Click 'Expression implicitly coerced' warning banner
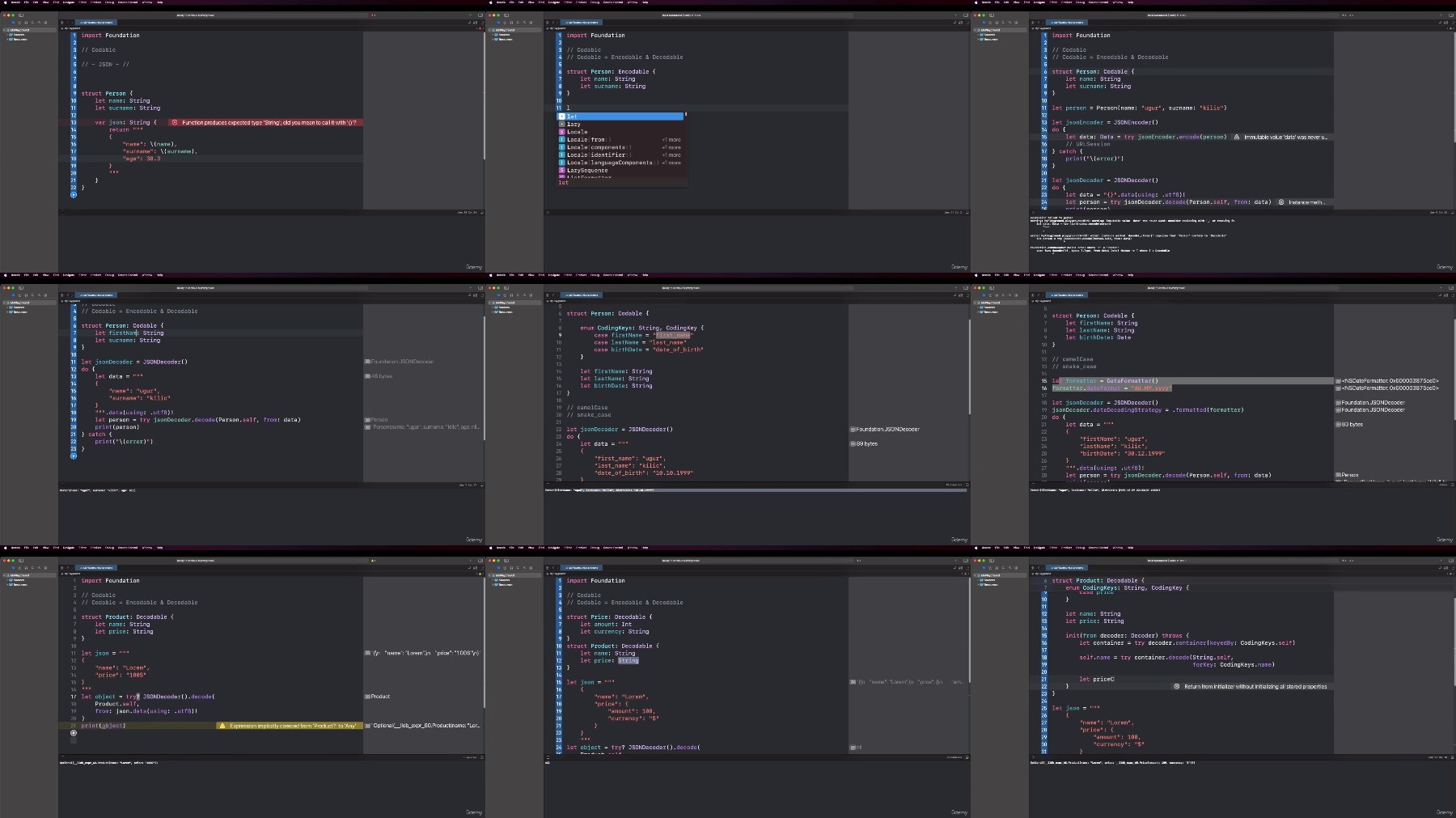 290,726
